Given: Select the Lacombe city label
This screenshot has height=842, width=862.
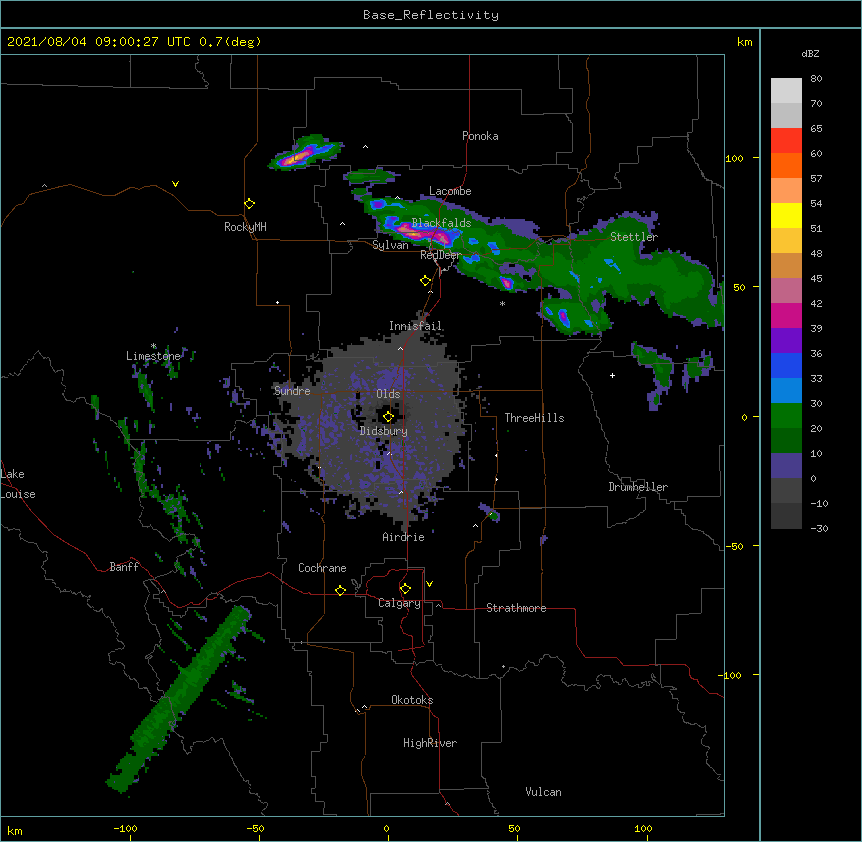Looking at the screenshot, I should click(450, 191).
